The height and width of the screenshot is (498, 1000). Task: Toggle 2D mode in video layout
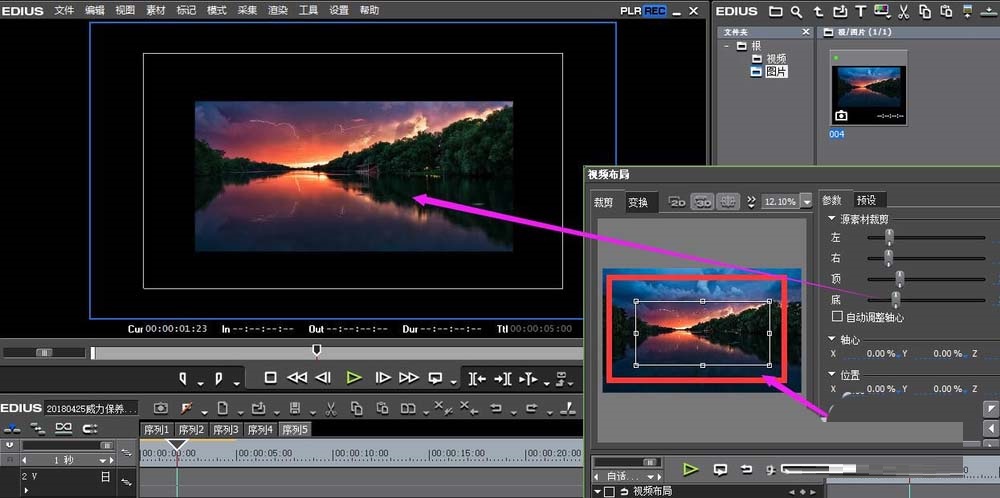[x=677, y=202]
